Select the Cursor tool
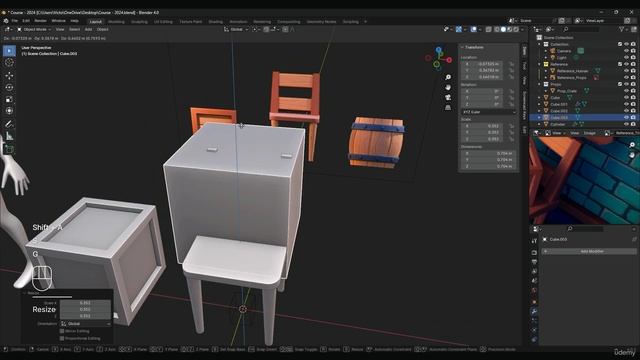 [9, 63]
